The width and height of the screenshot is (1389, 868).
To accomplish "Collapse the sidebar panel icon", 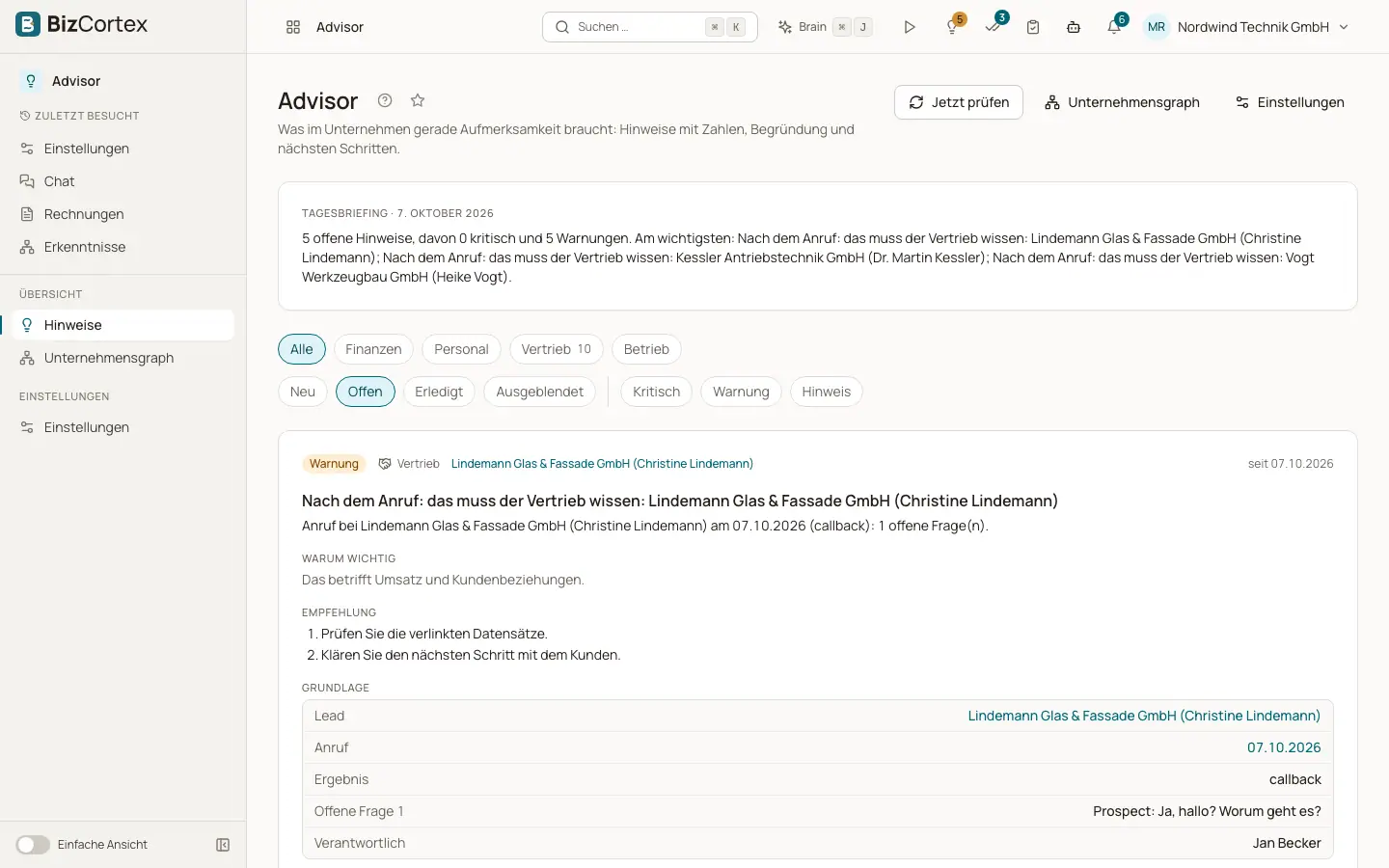I will pyautogui.click(x=223, y=845).
